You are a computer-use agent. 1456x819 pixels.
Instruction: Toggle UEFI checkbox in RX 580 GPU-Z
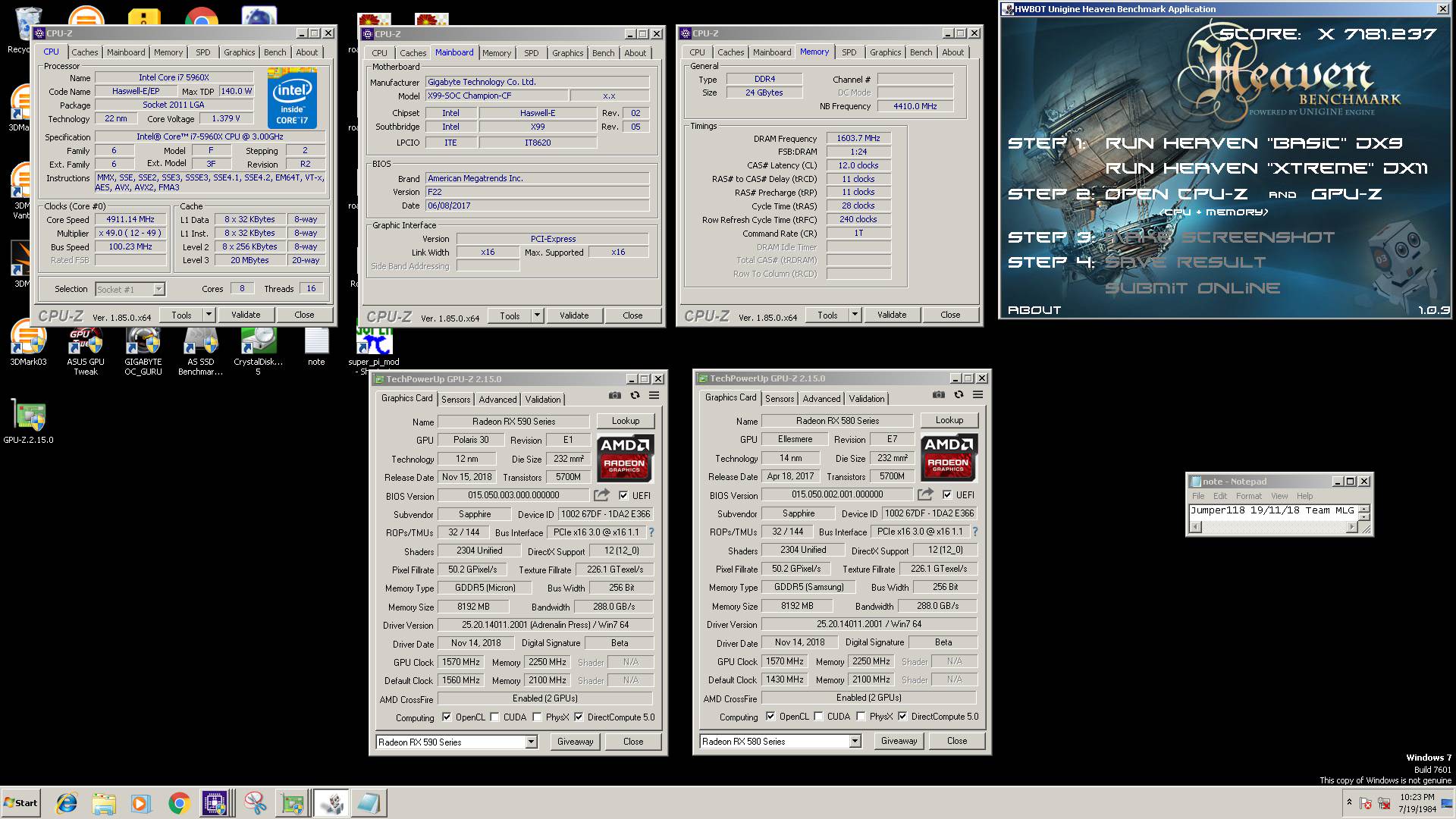click(x=947, y=494)
